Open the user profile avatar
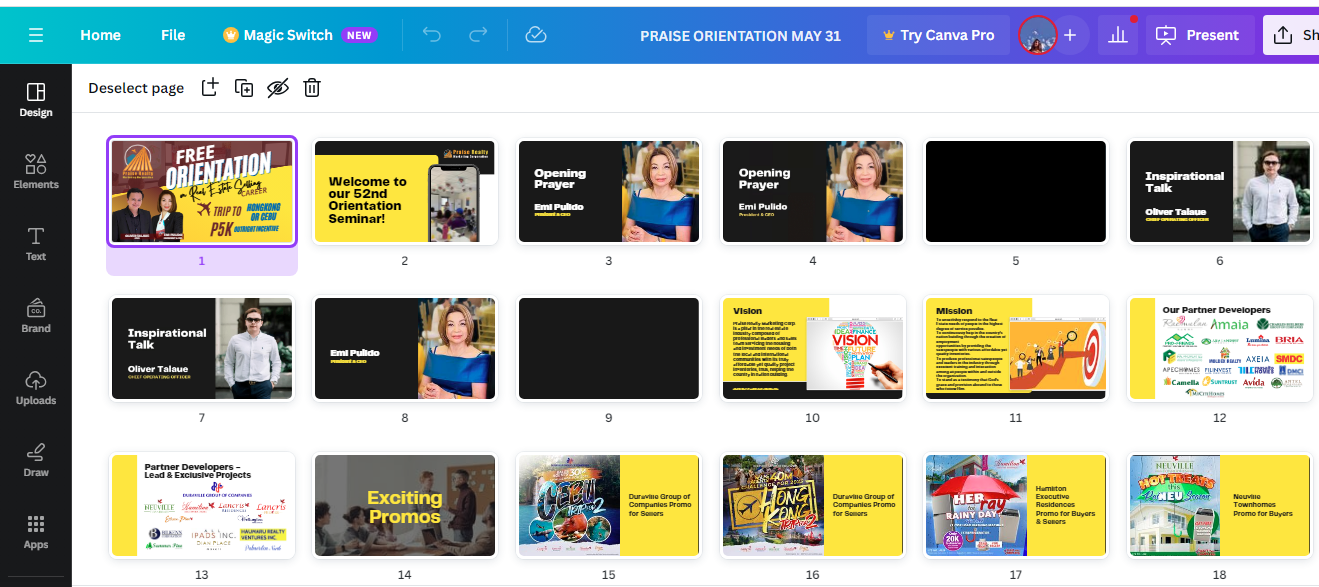The width and height of the screenshot is (1319, 587). 1037,35
